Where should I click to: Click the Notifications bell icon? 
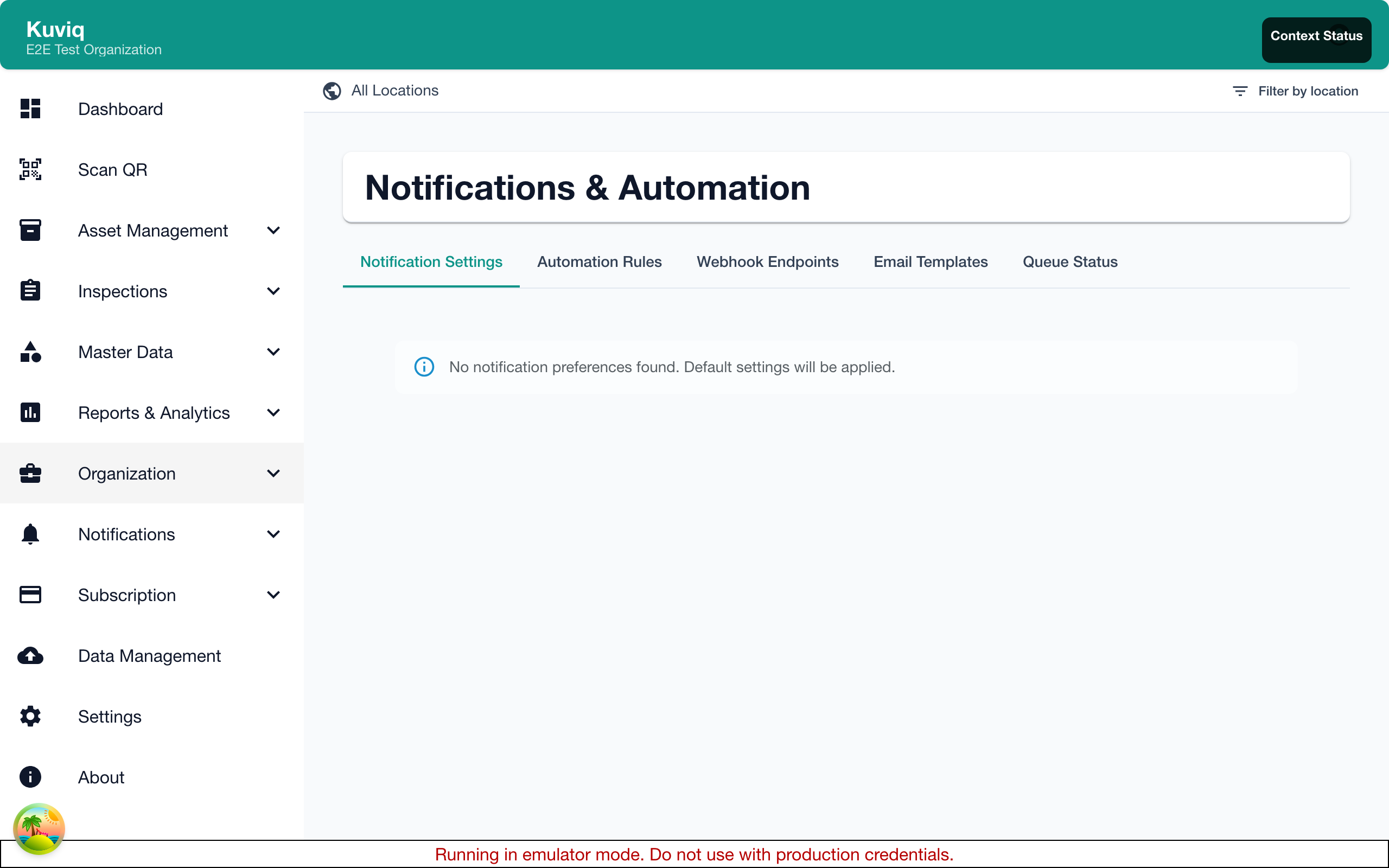tap(30, 534)
